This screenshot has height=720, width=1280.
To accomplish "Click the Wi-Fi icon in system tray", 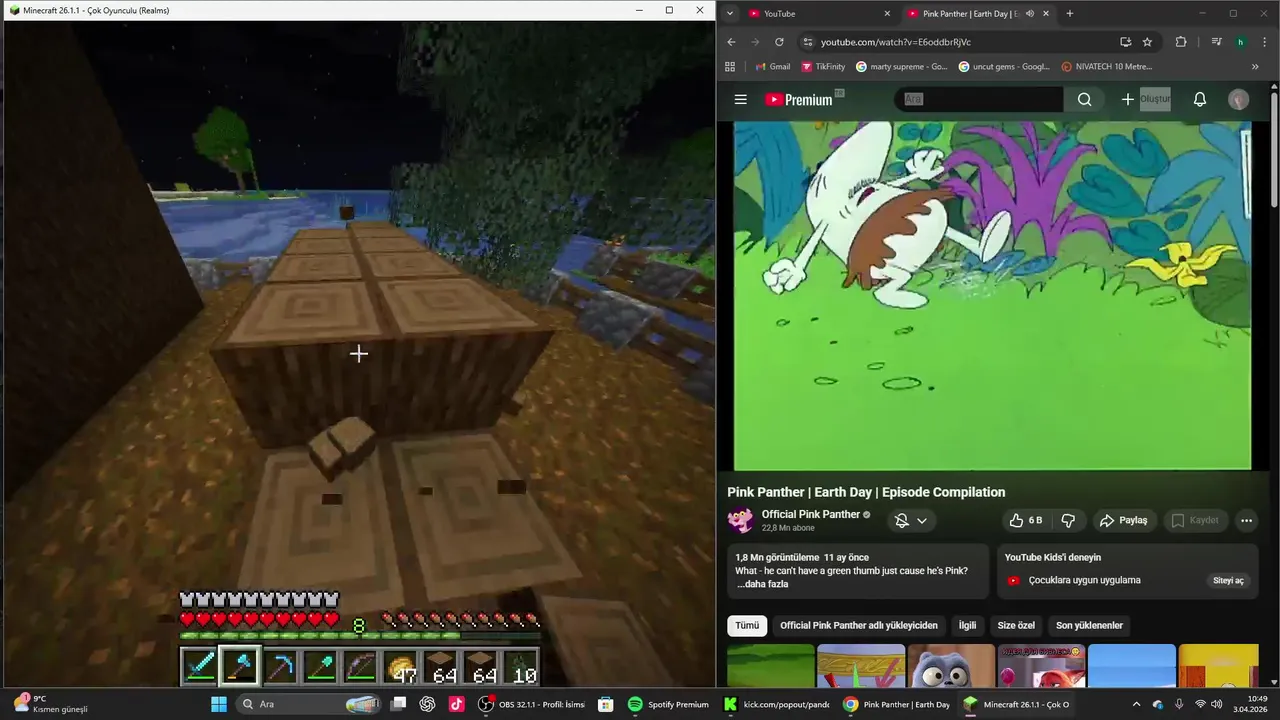I will [1200, 704].
